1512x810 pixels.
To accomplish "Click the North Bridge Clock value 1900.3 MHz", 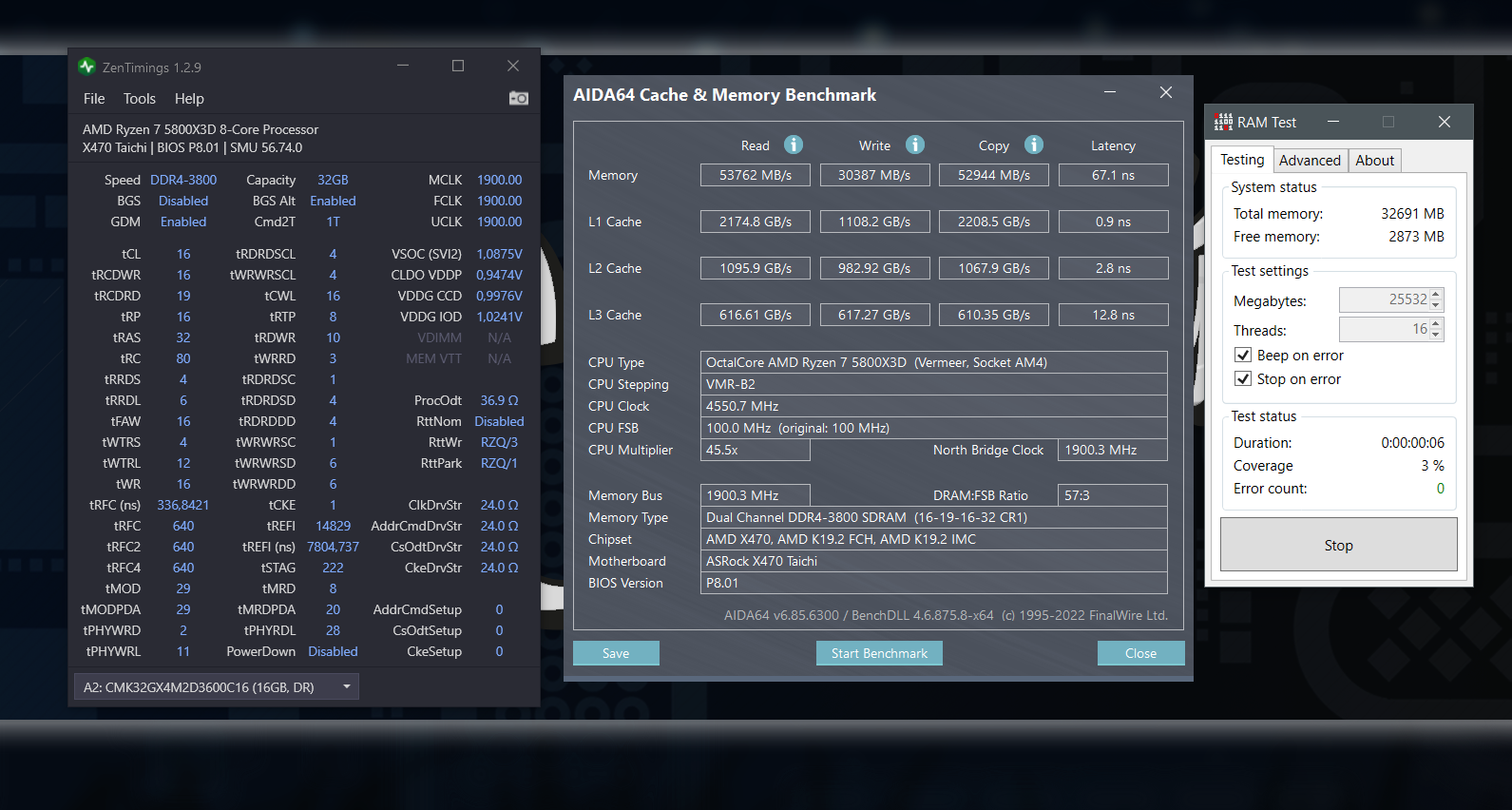I will point(1113,450).
